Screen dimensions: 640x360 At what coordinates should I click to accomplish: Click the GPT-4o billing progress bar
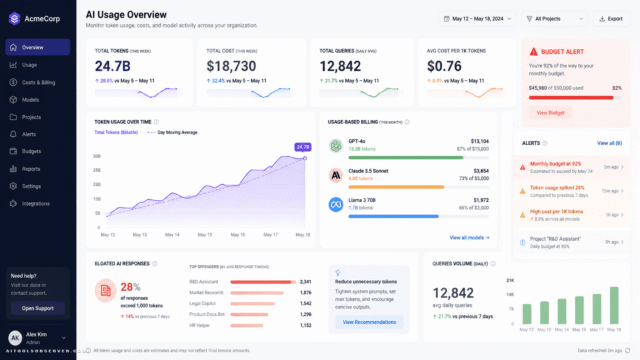[x=418, y=158]
